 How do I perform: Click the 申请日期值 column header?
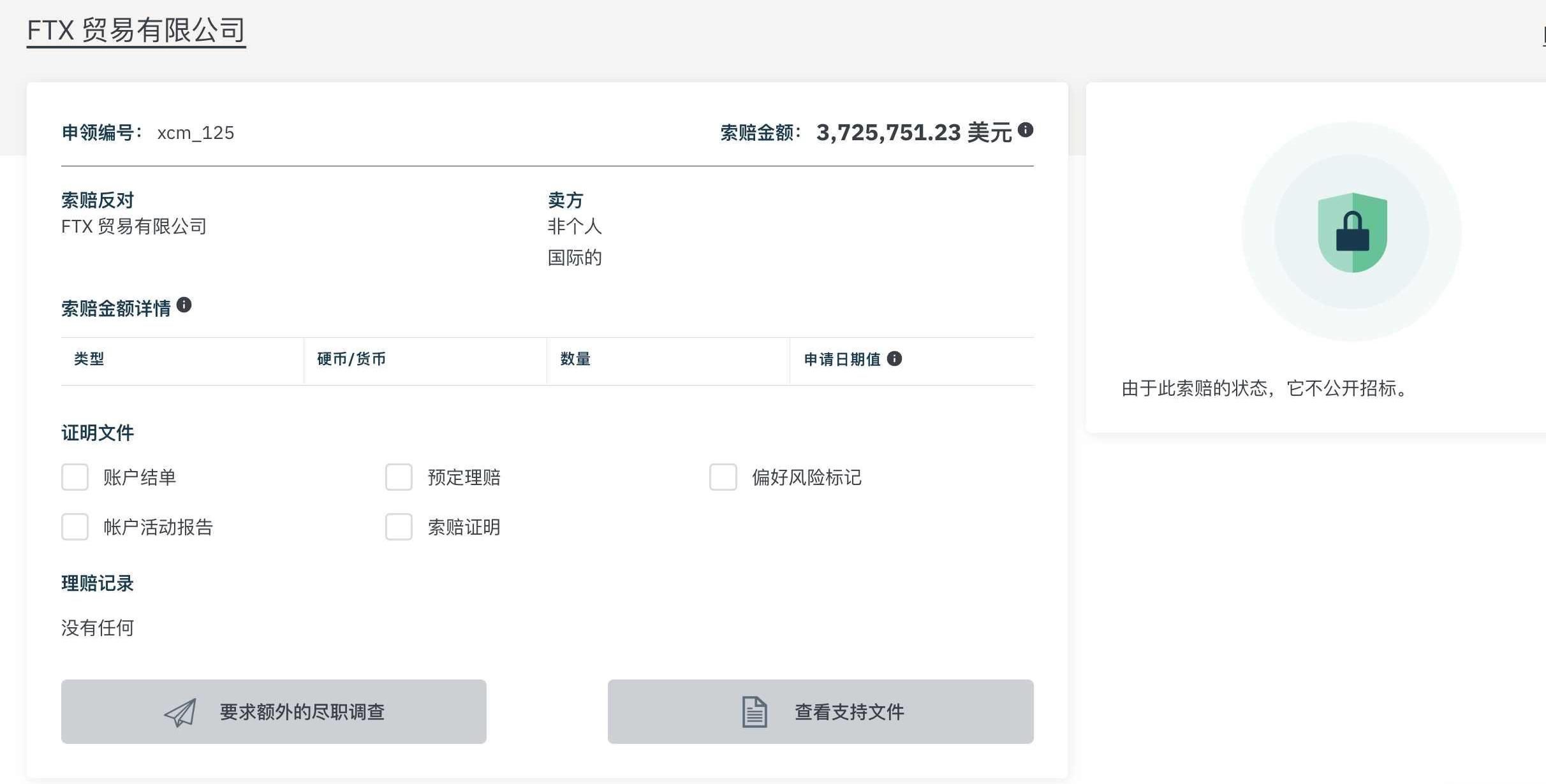pyautogui.click(x=842, y=359)
